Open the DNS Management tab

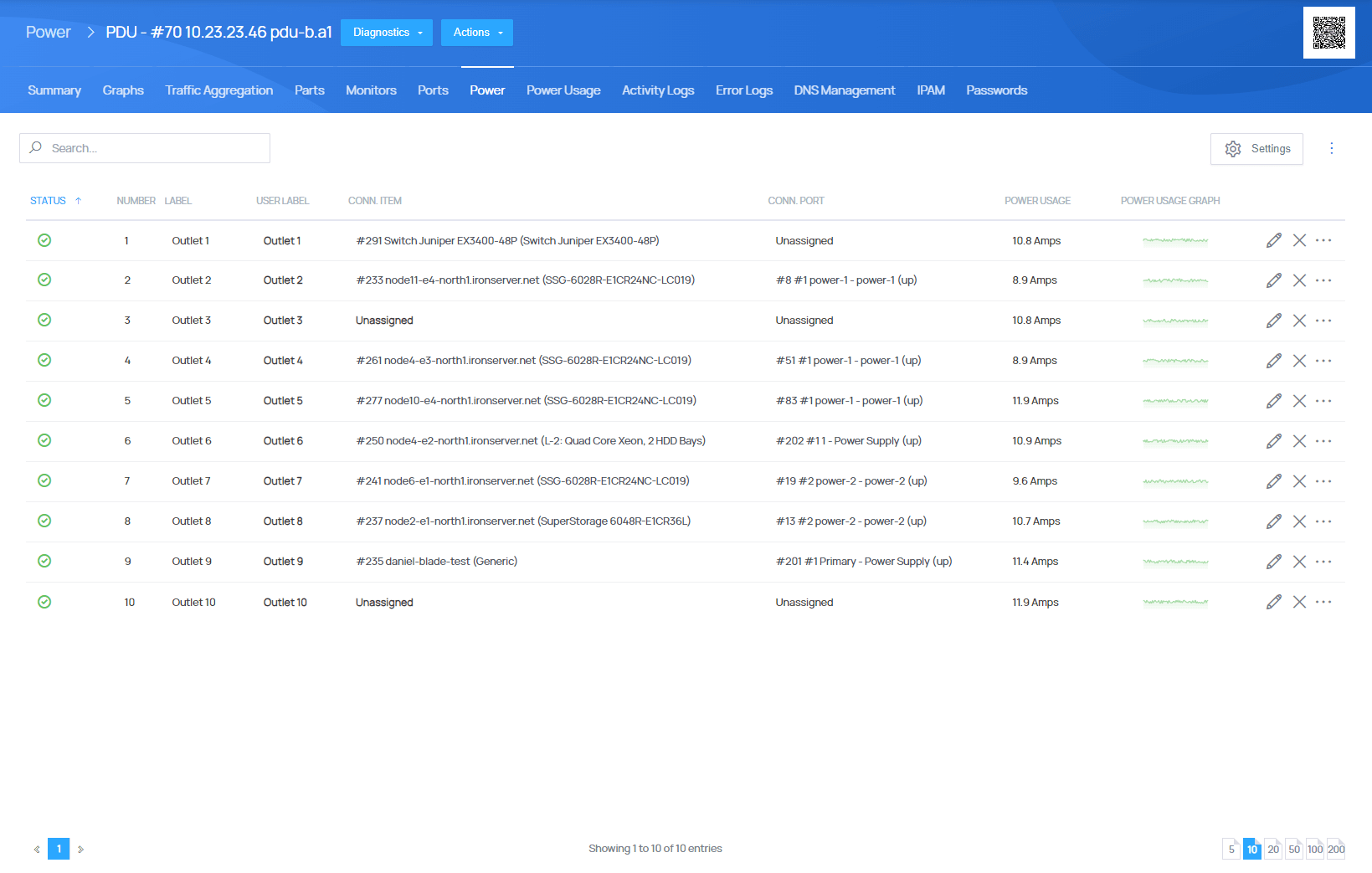[x=845, y=90]
